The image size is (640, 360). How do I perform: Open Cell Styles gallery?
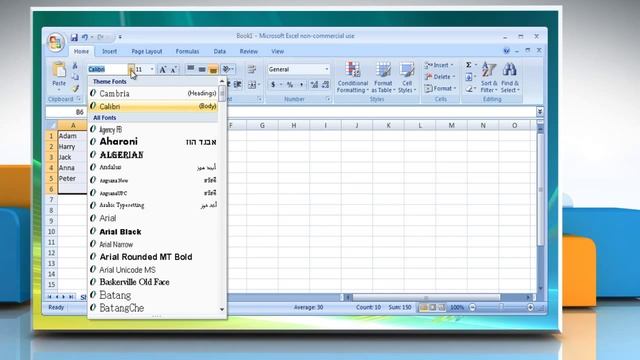tap(407, 77)
